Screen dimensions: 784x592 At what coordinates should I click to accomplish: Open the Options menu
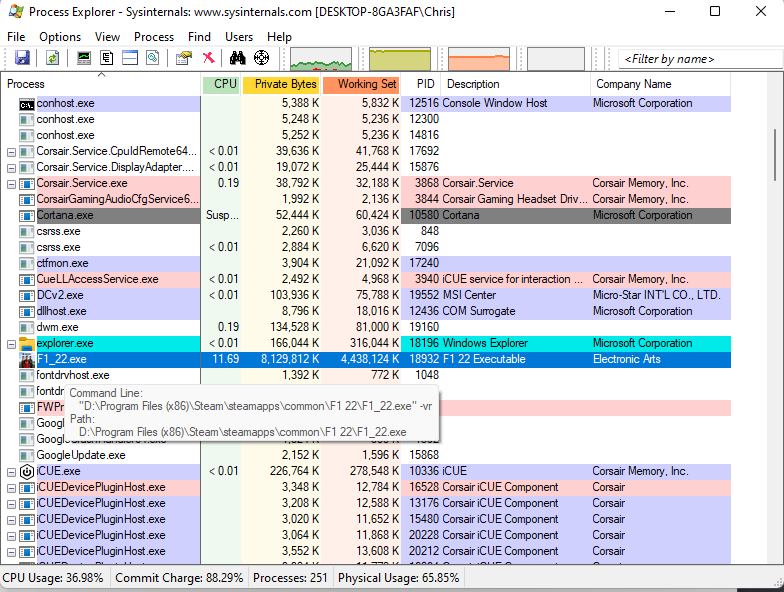coord(60,37)
